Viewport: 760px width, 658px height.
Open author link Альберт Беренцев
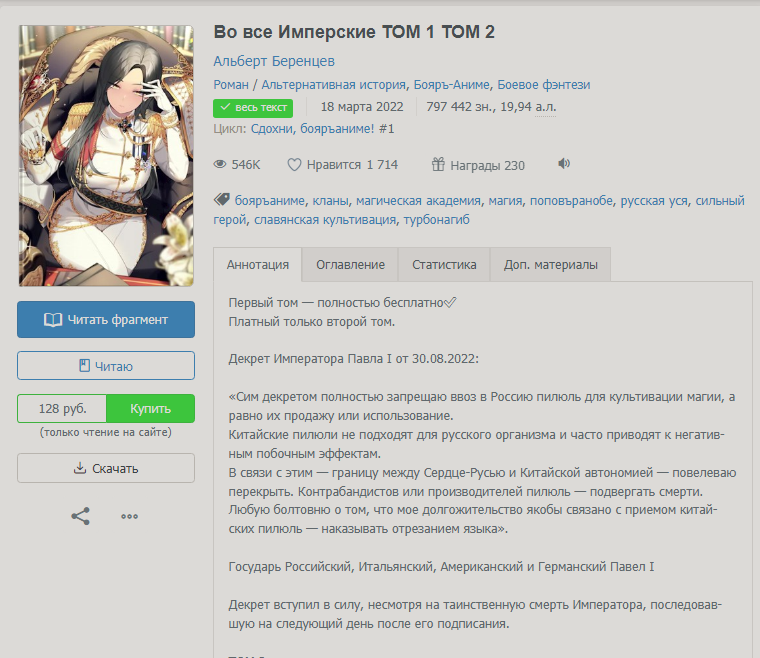pyautogui.click(x=274, y=61)
